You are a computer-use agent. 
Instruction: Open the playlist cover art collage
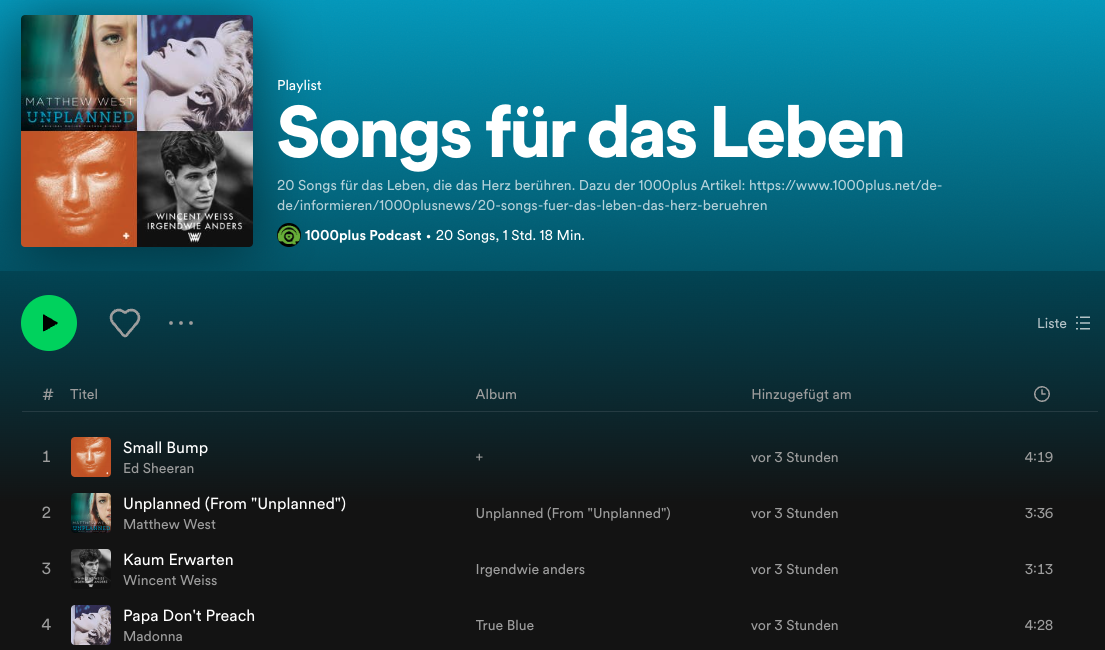pos(137,131)
